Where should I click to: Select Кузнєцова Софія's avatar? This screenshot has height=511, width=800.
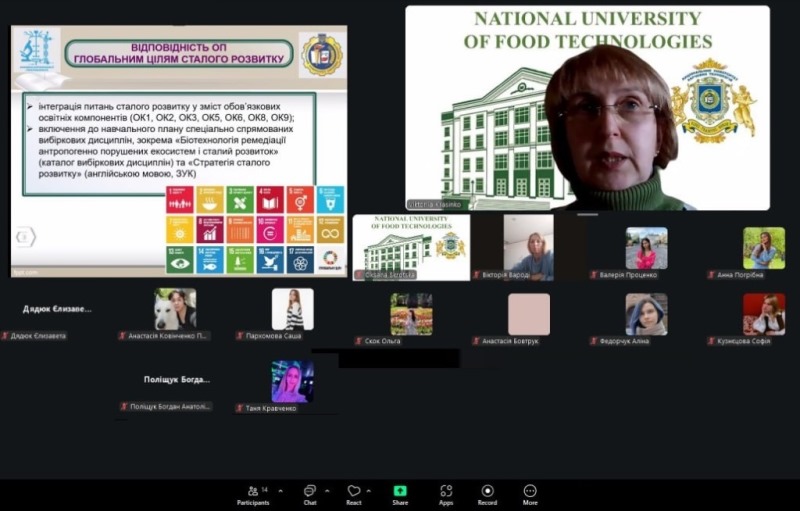[x=764, y=314]
